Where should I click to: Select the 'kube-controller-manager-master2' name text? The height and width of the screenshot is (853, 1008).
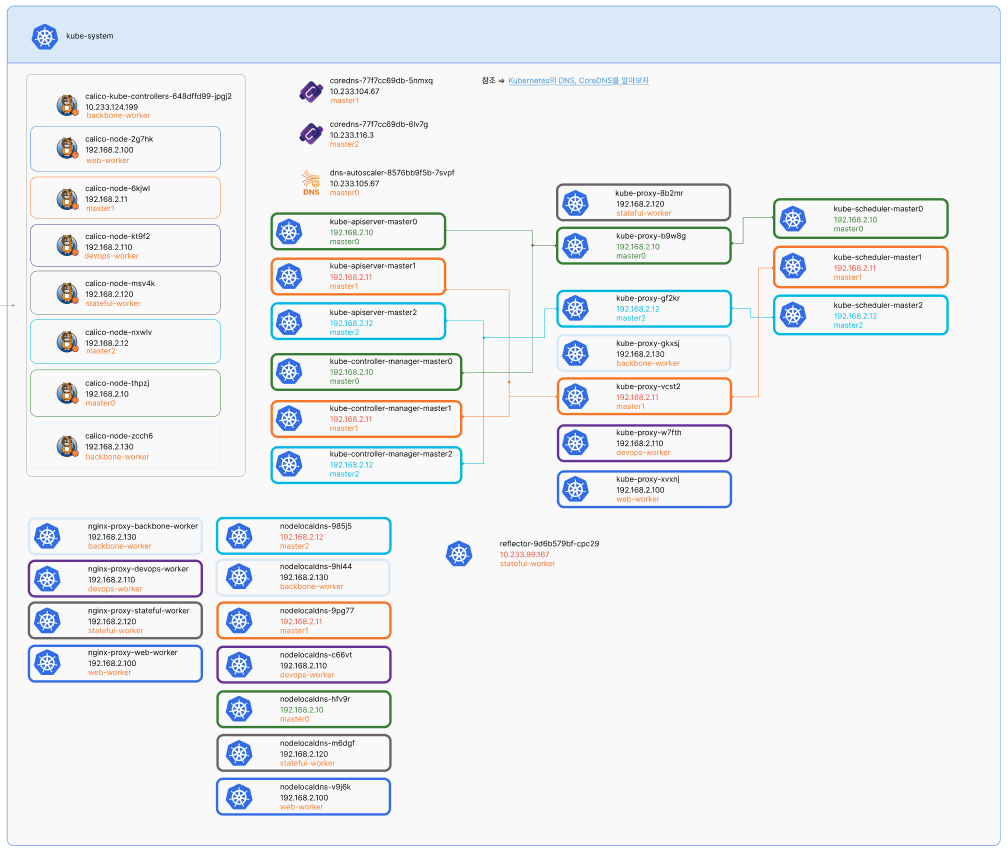[x=391, y=454]
